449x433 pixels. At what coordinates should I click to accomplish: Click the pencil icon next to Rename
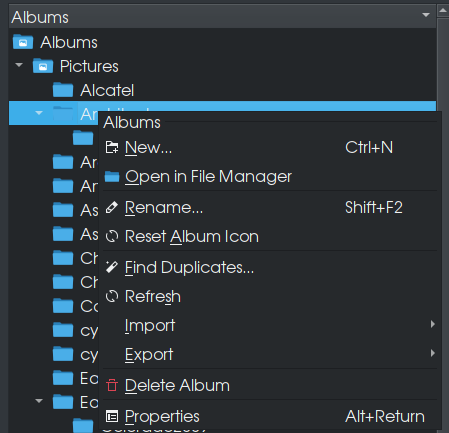(112, 207)
